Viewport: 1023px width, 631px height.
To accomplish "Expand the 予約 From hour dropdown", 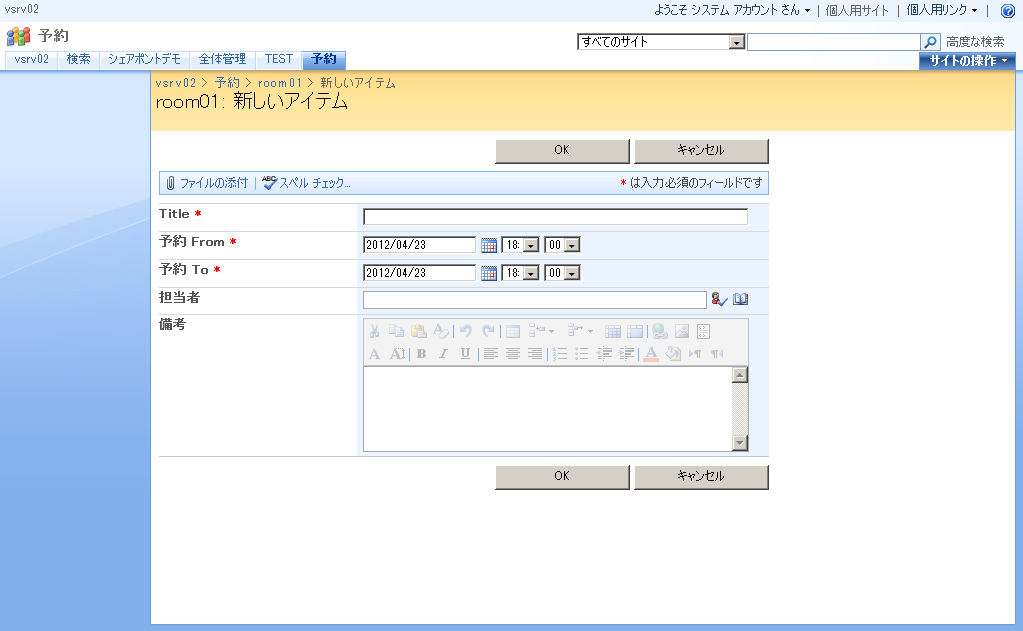I will pos(531,245).
